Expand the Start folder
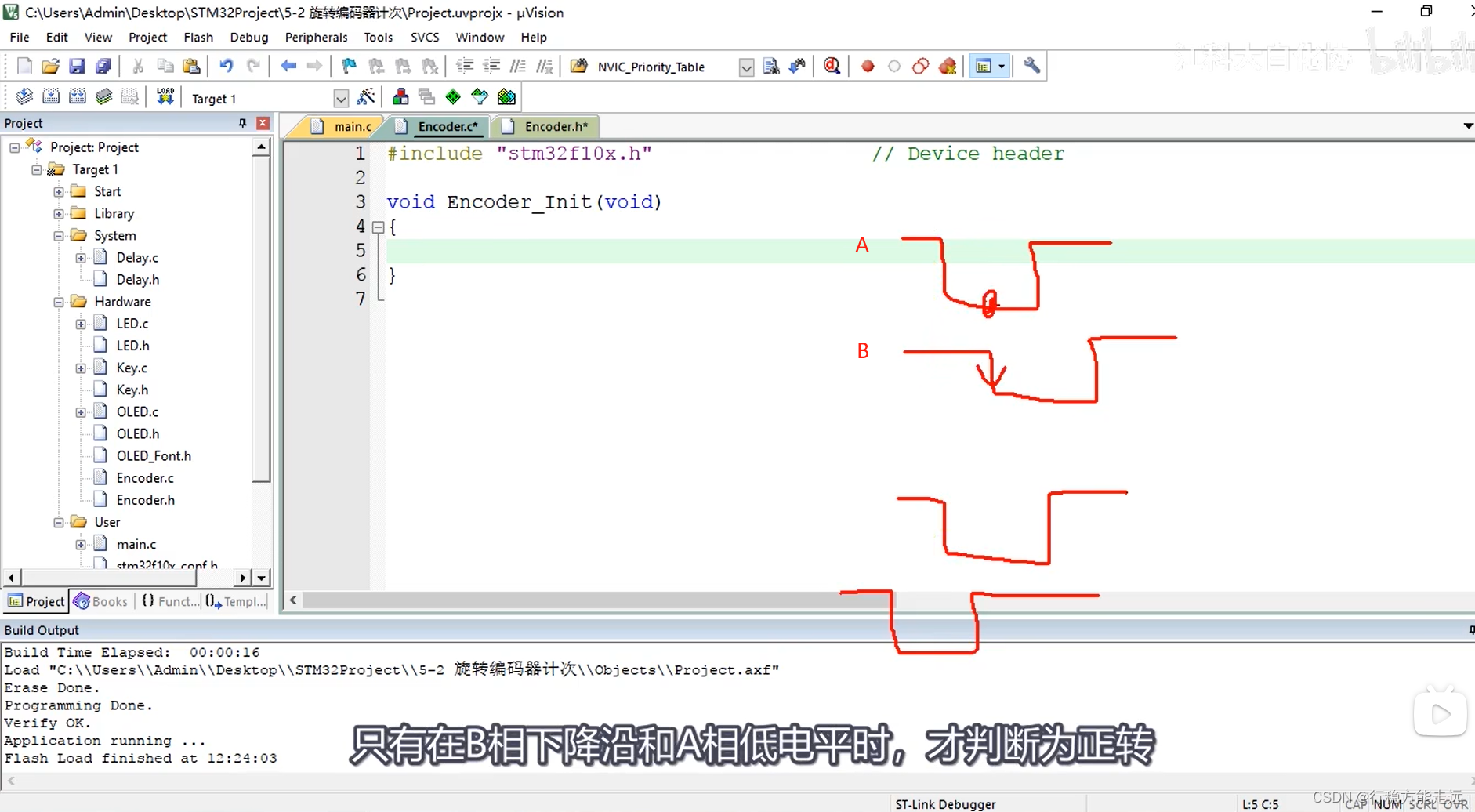This screenshot has height=812, width=1475. coord(59,192)
